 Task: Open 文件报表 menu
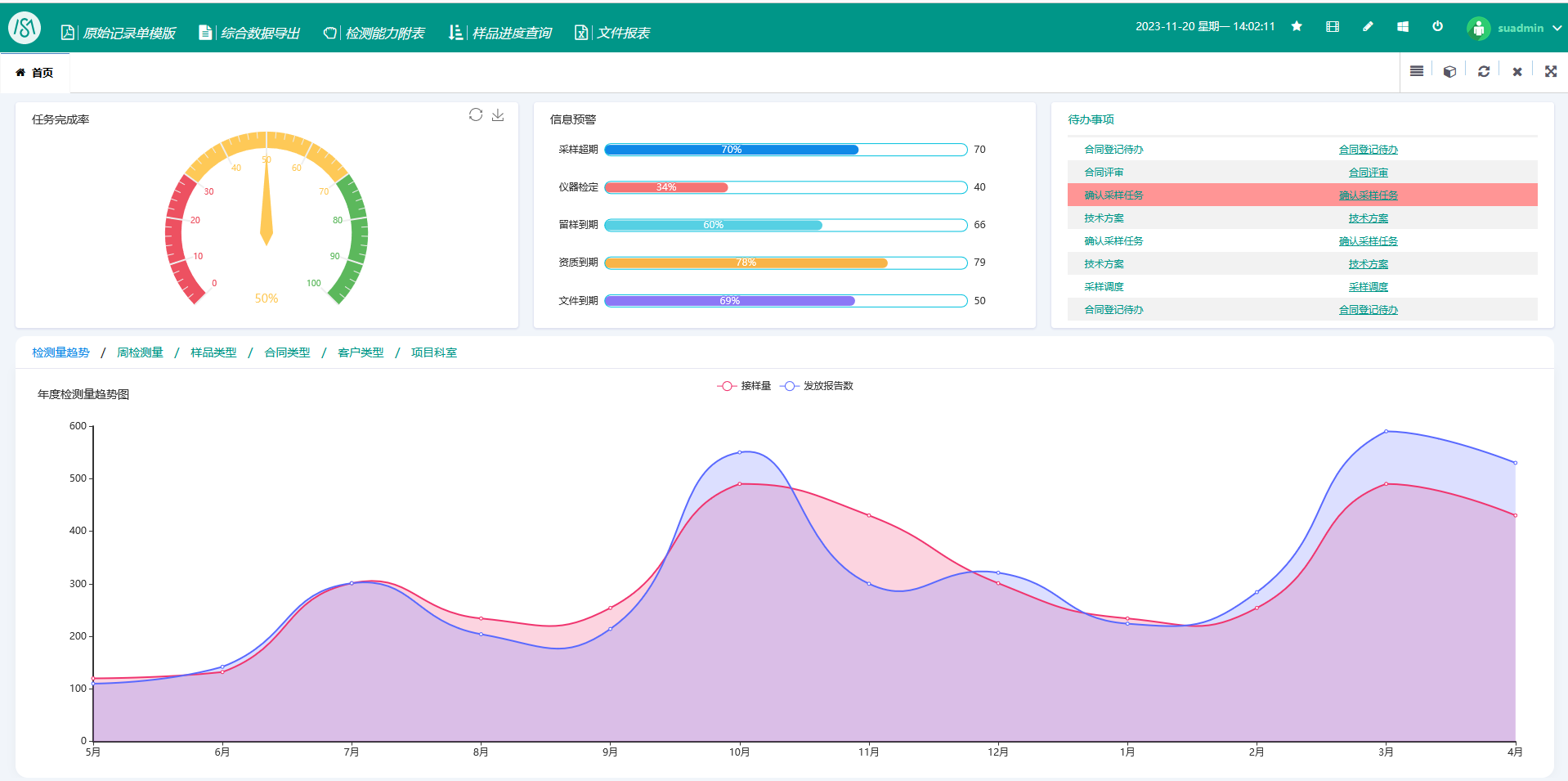pos(612,33)
